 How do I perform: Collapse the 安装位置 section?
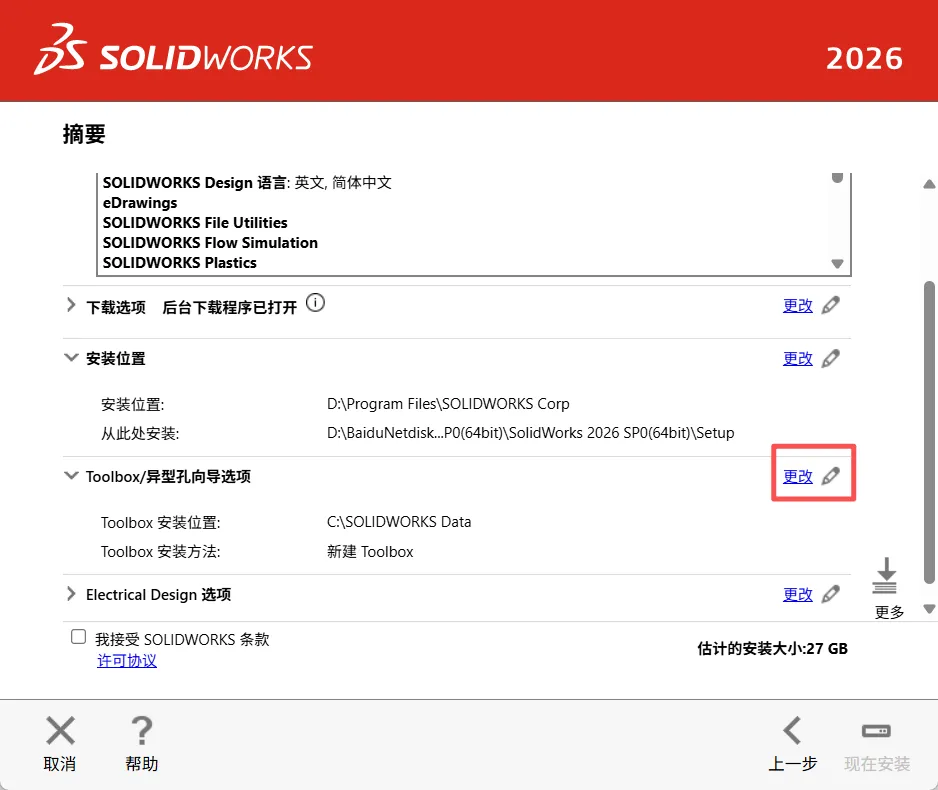71,357
